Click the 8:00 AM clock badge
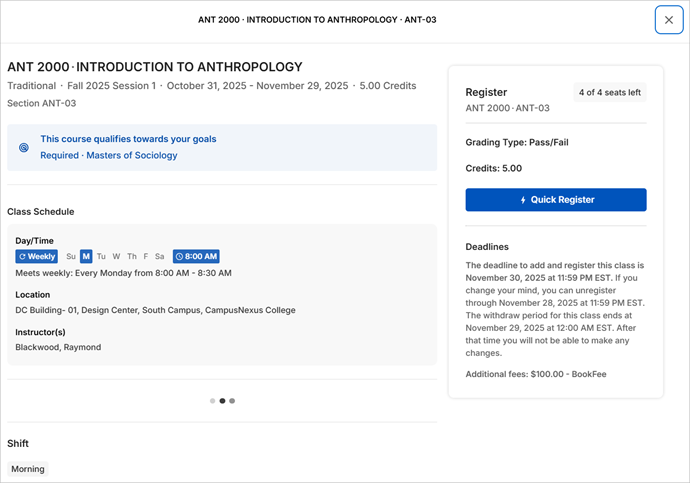Viewport: 690px width, 483px height. (x=196, y=256)
